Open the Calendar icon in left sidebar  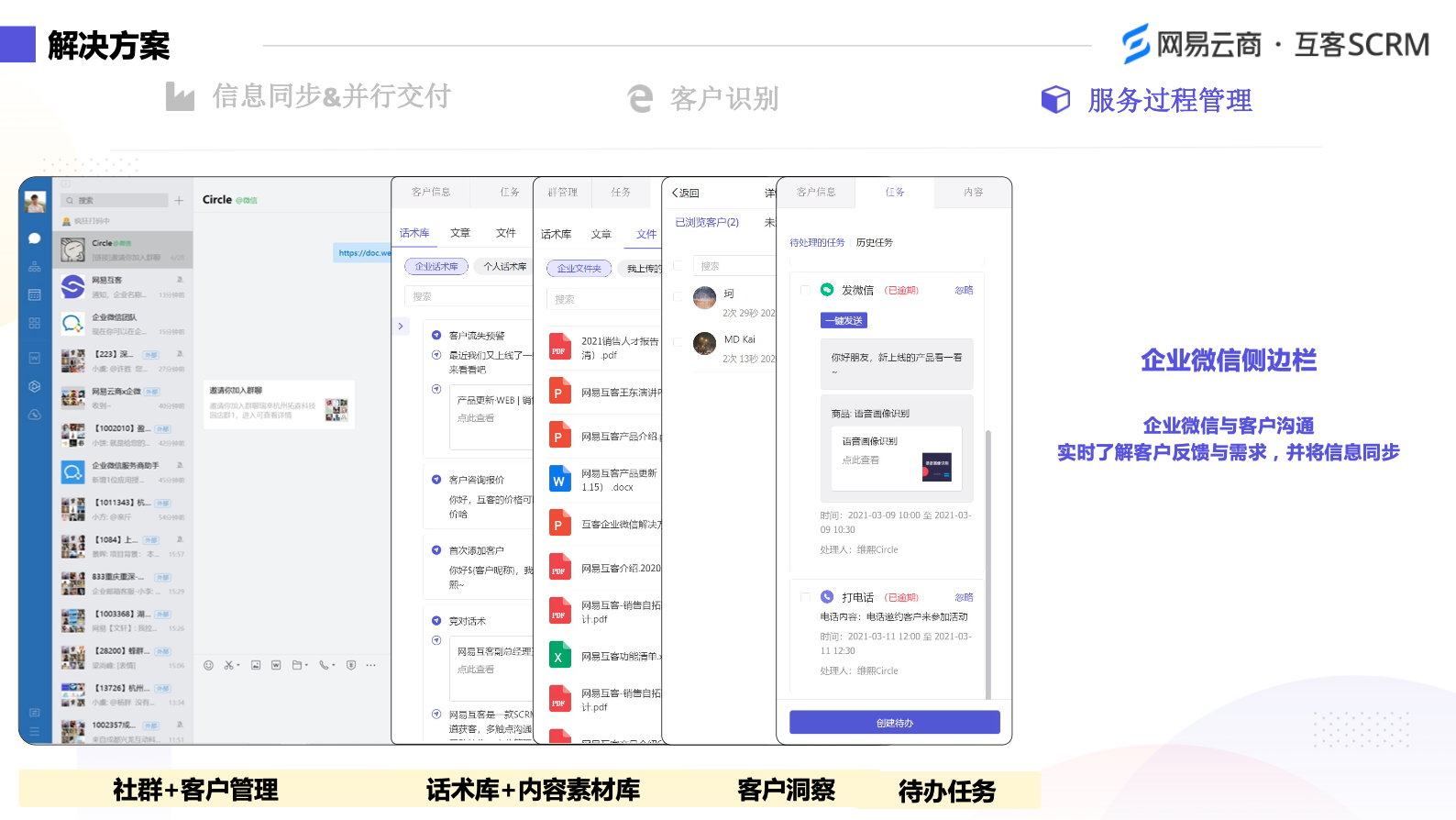(x=35, y=295)
